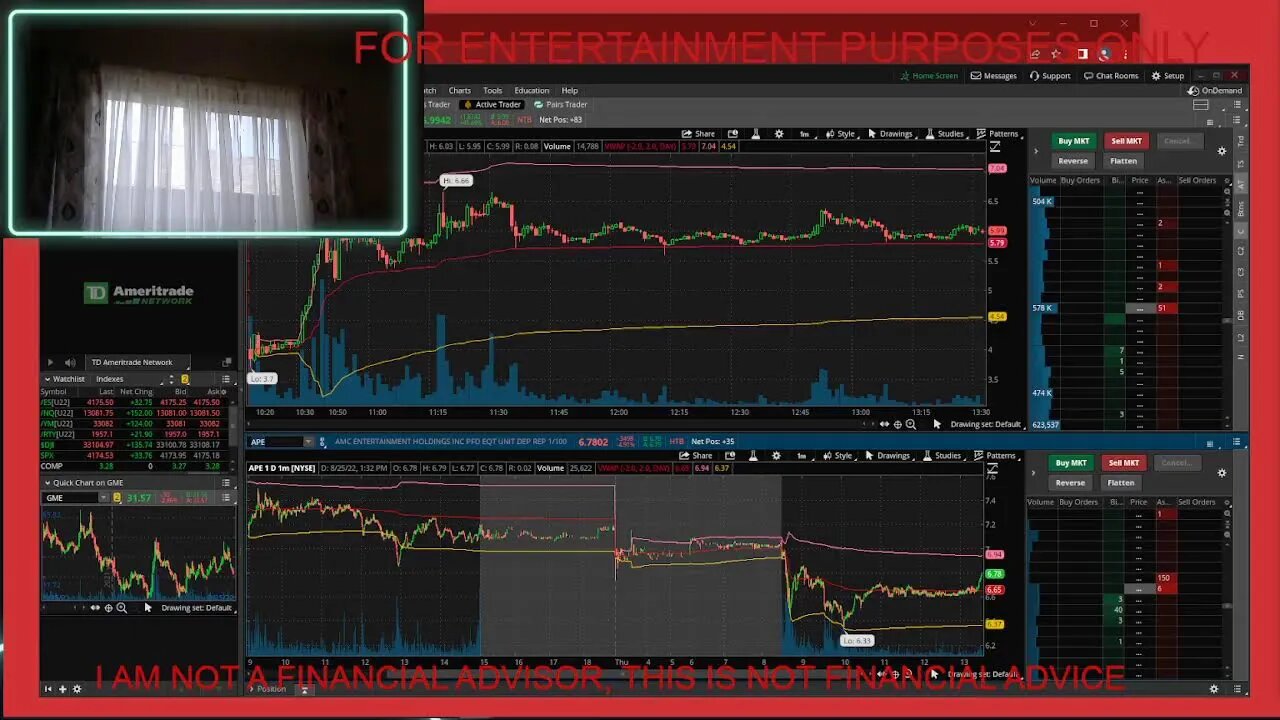1280x720 pixels.
Task: Click Flatten in lower APE ladder
Action: coord(1120,483)
